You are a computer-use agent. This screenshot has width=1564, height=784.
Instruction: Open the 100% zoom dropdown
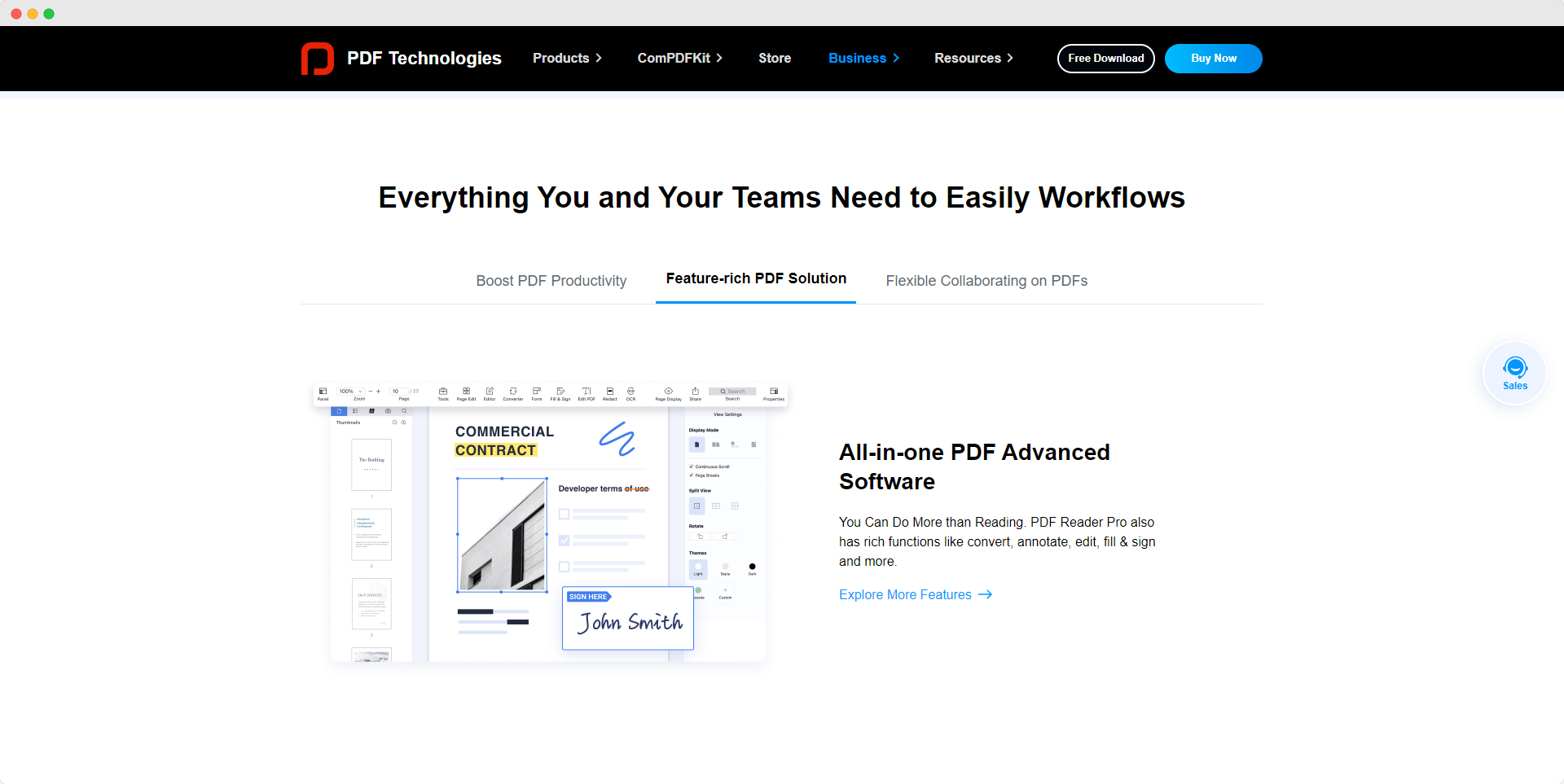click(x=351, y=392)
